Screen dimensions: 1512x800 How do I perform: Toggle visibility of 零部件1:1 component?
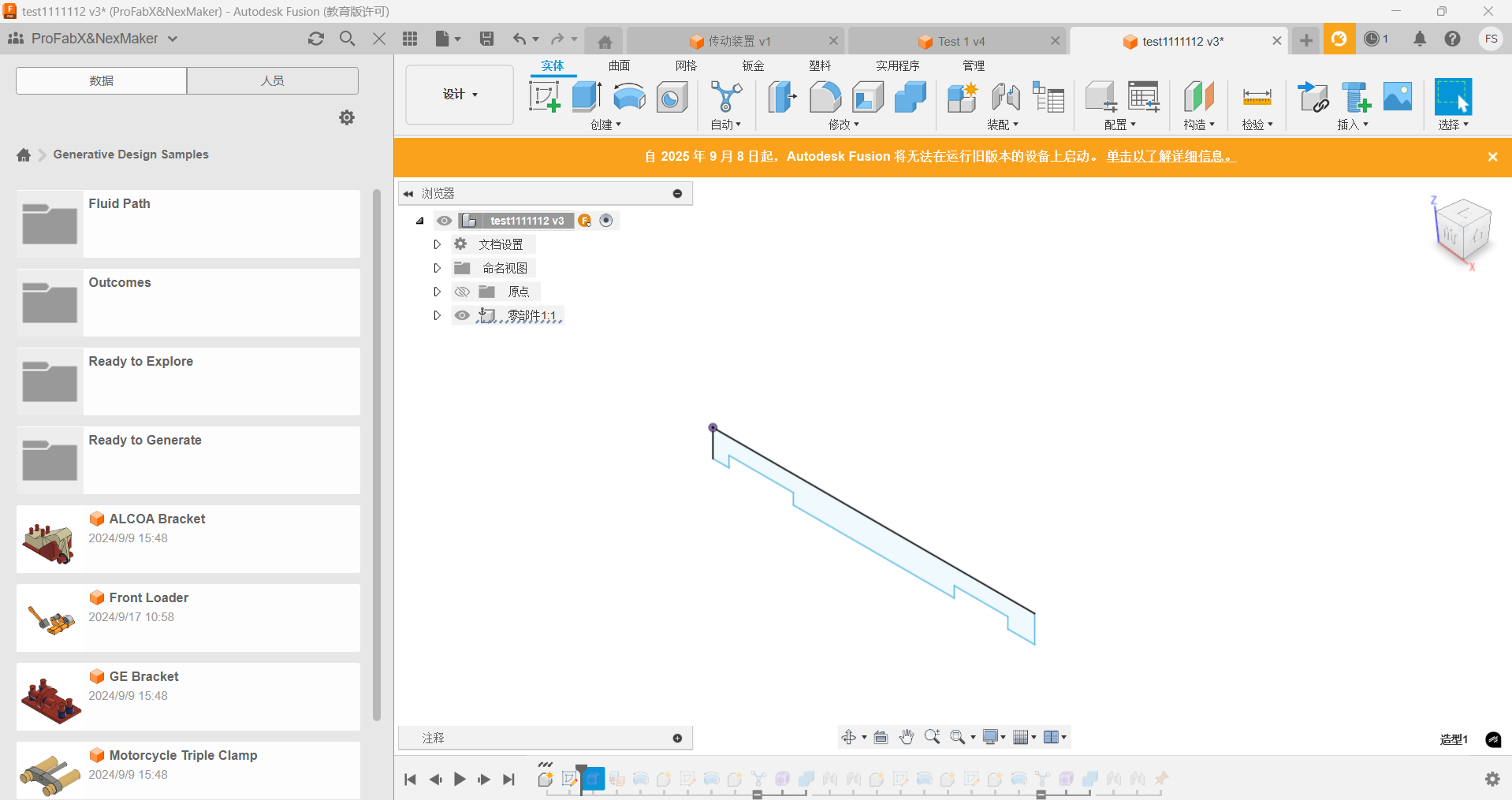tap(462, 315)
